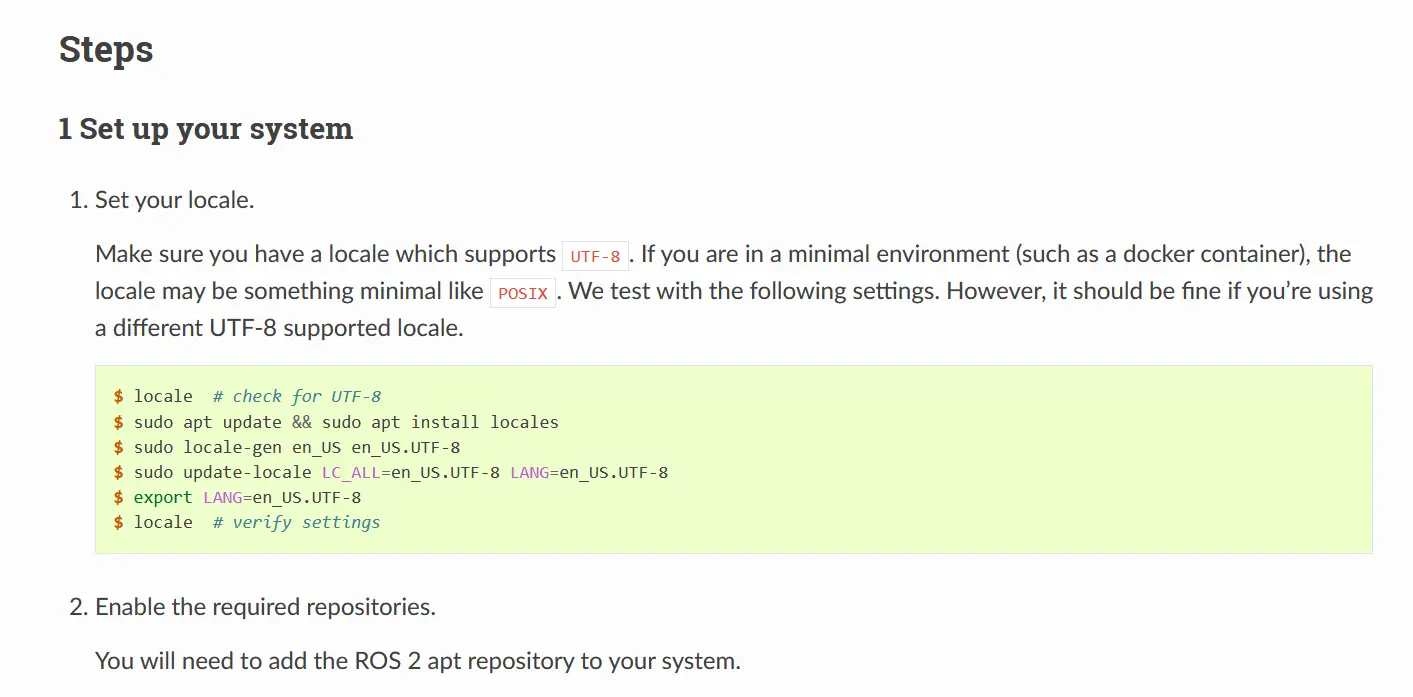The width and height of the screenshot is (1413, 697).
Task: Click the red UTF-8 inline code tag
Action: [x=596, y=256]
